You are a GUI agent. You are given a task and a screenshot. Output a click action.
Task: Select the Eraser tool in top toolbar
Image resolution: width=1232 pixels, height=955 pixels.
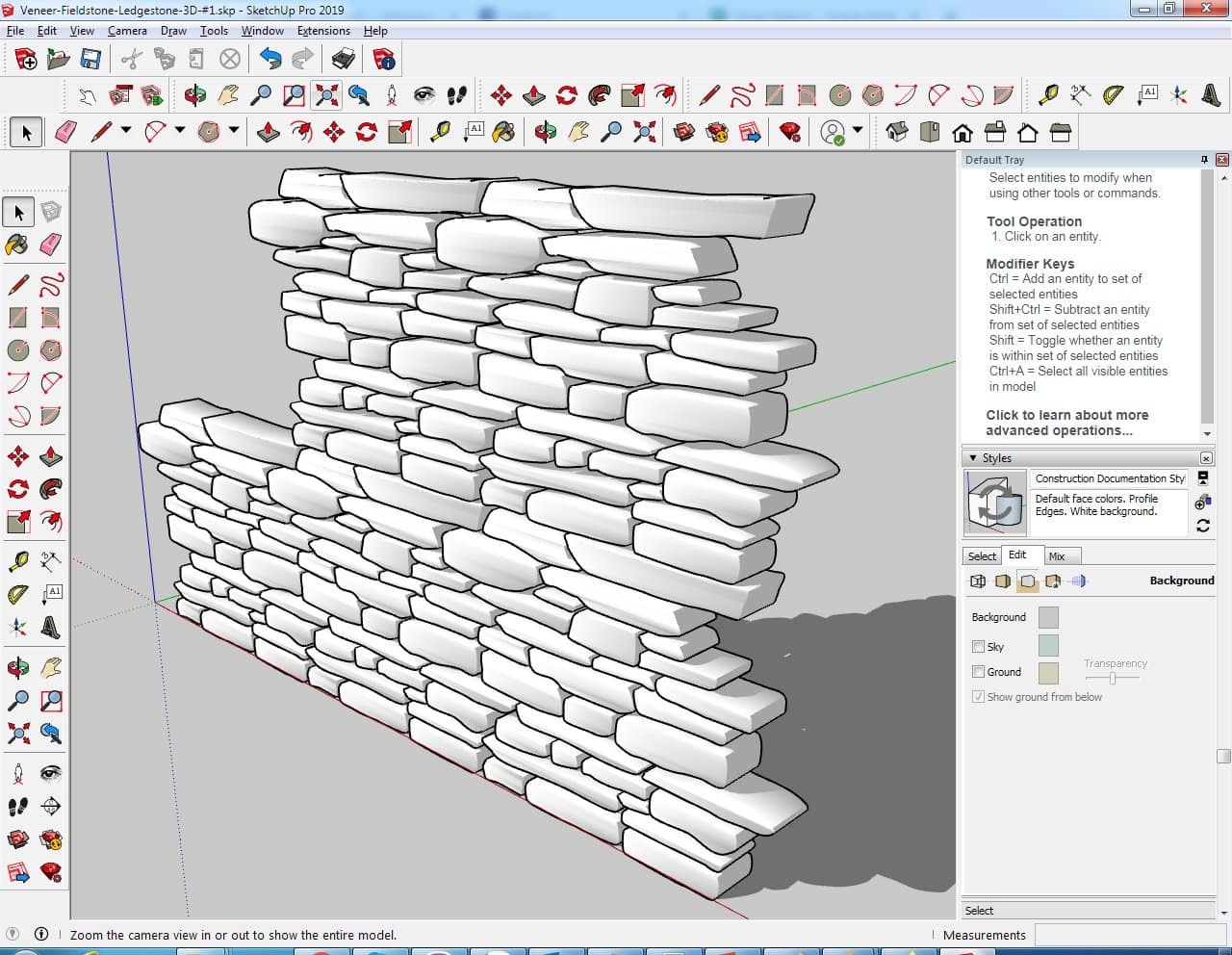pyautogui.click(x=65, y=132)
